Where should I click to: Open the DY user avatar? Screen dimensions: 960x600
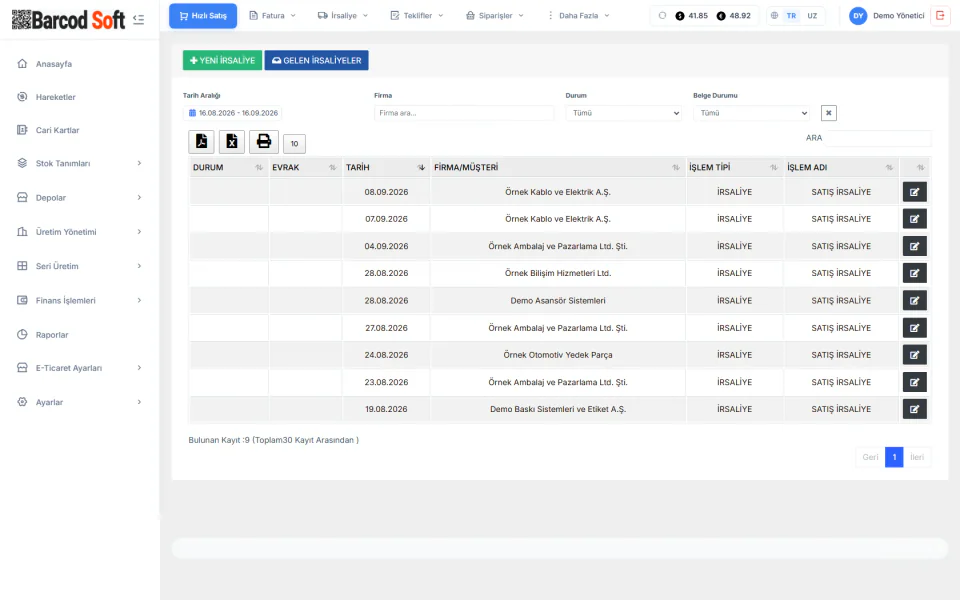pyautogui.click(x=858, y=16)
